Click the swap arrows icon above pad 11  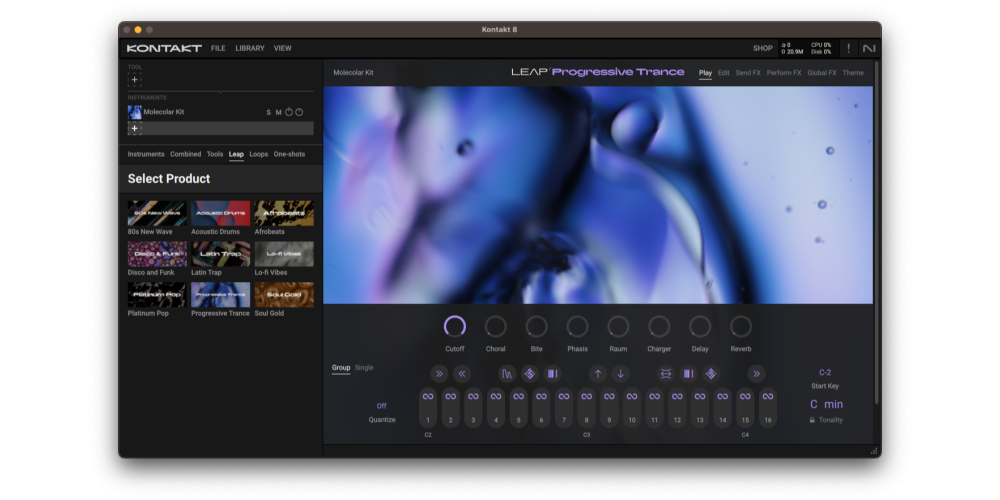coord(666,374)
